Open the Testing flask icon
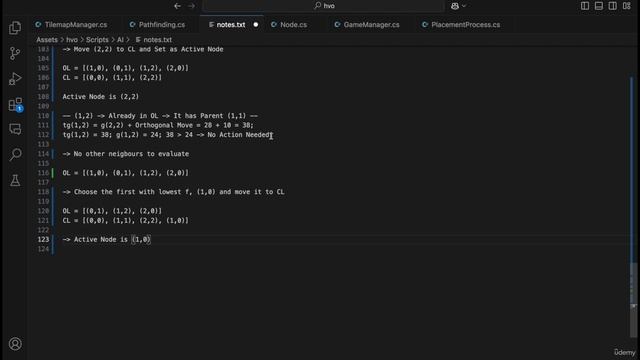The width and height of the screenshot is (640, 360). point(15,180)
